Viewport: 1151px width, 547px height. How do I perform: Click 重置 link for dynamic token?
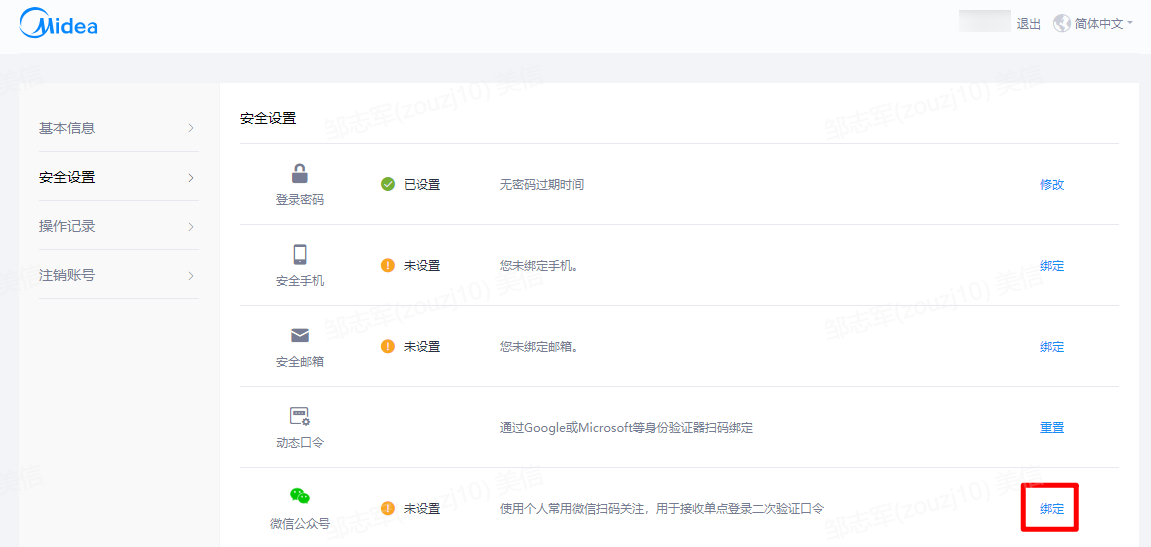(x=1052, y=428)
